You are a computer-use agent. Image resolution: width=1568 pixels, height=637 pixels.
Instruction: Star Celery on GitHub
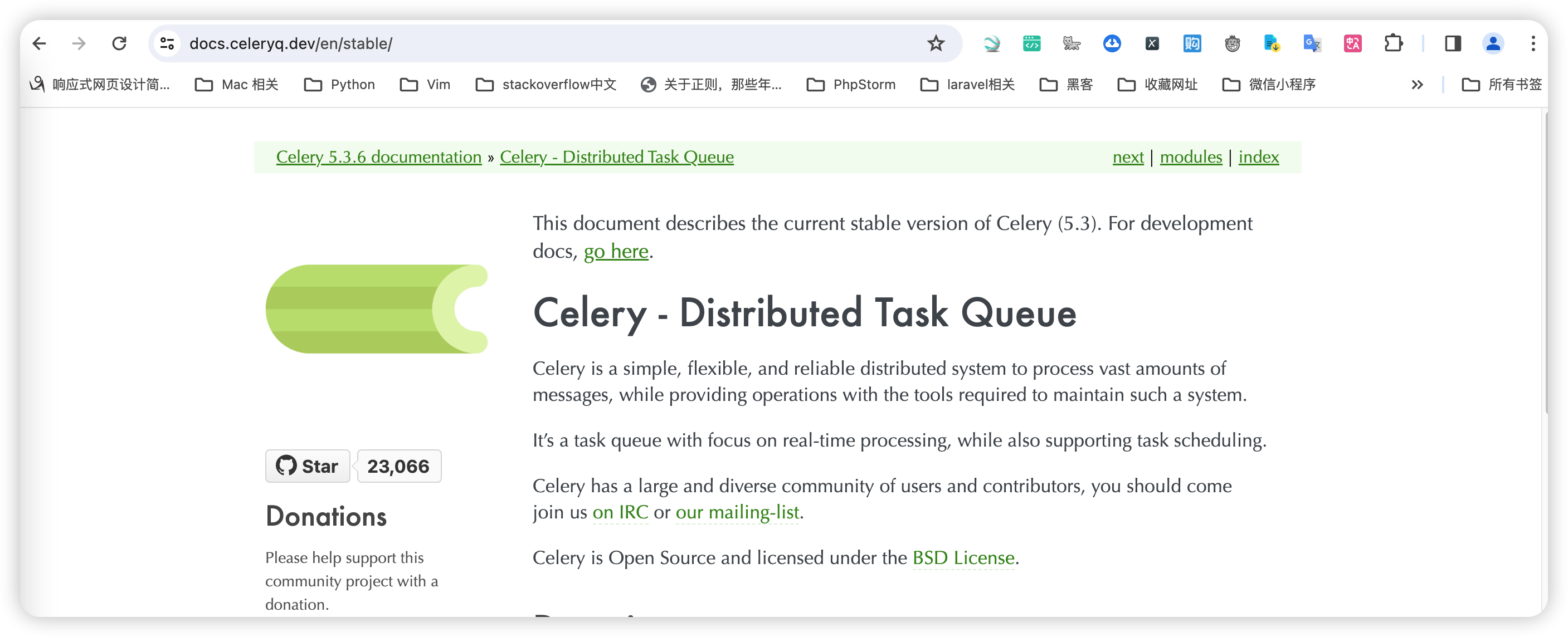(308, 466)
